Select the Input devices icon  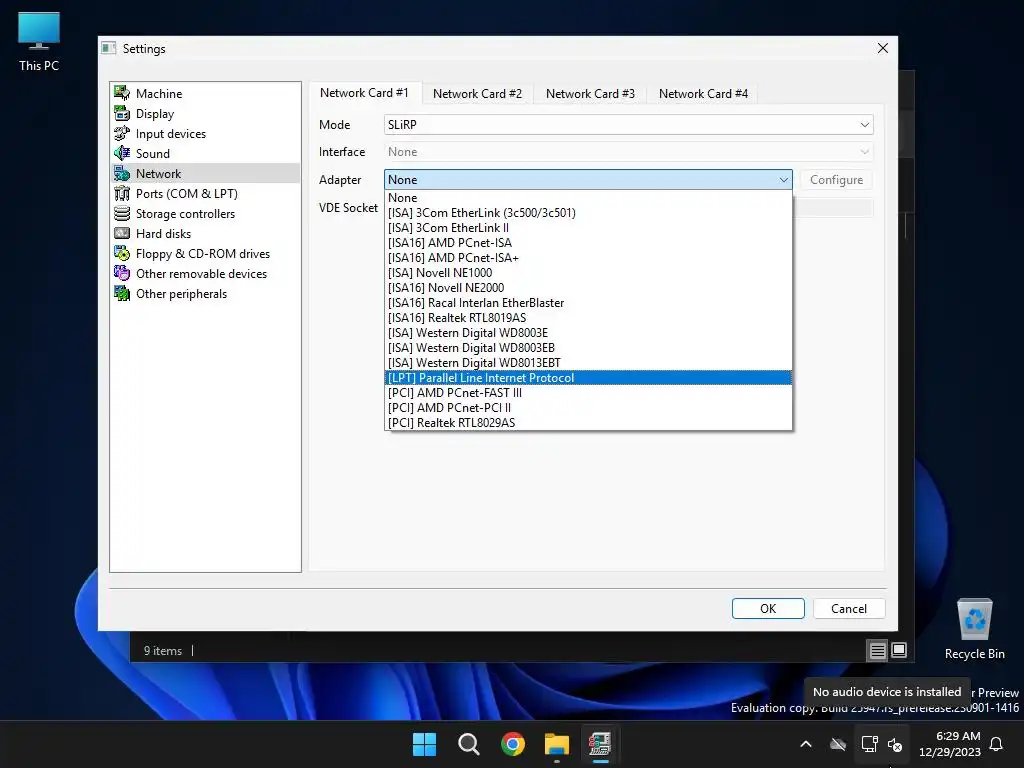[x=122, y=133]
